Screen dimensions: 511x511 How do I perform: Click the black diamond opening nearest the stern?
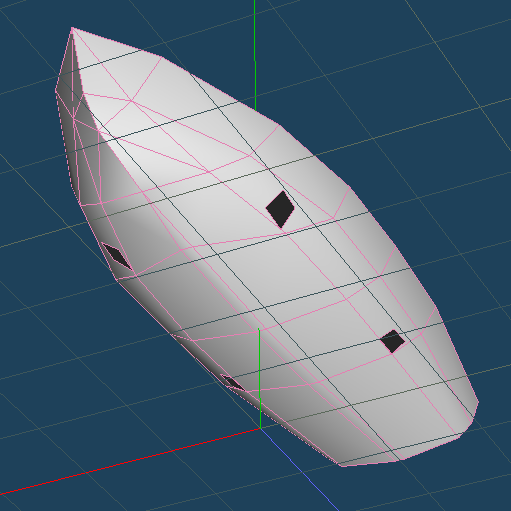click(393, 341)
